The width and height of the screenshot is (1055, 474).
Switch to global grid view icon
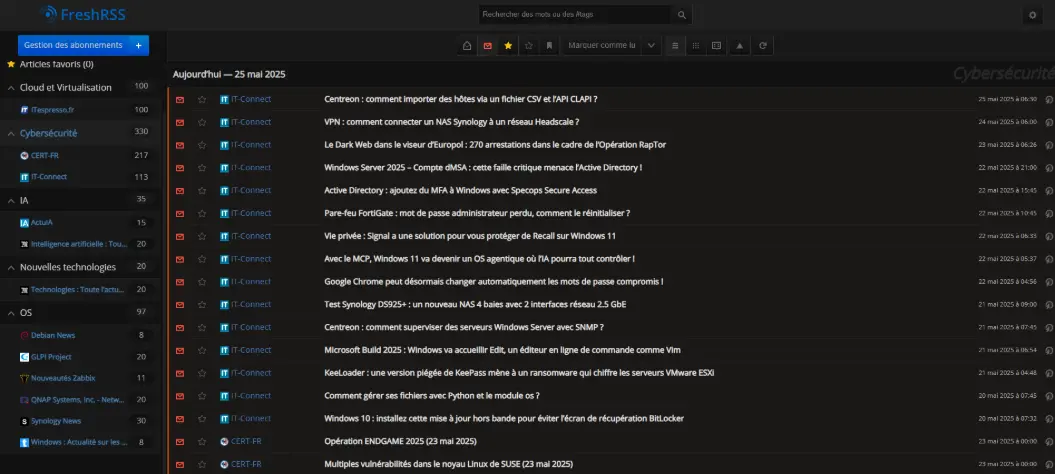[696, 46]
